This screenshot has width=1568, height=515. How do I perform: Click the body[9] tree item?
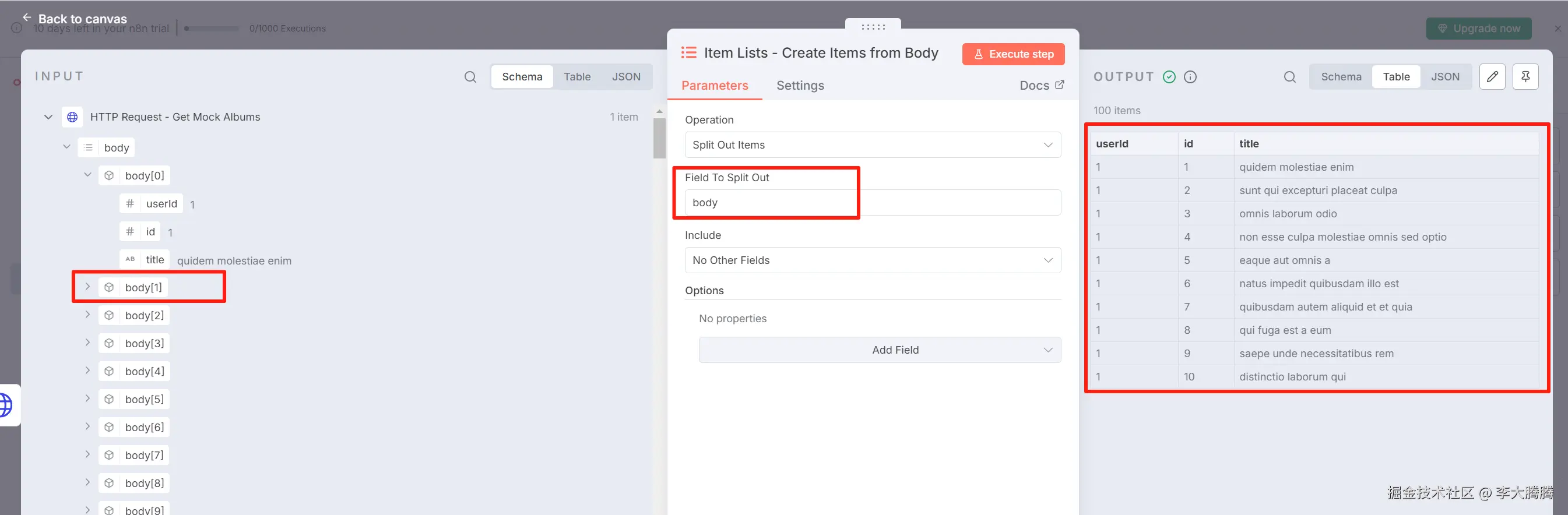click(135, 509)
